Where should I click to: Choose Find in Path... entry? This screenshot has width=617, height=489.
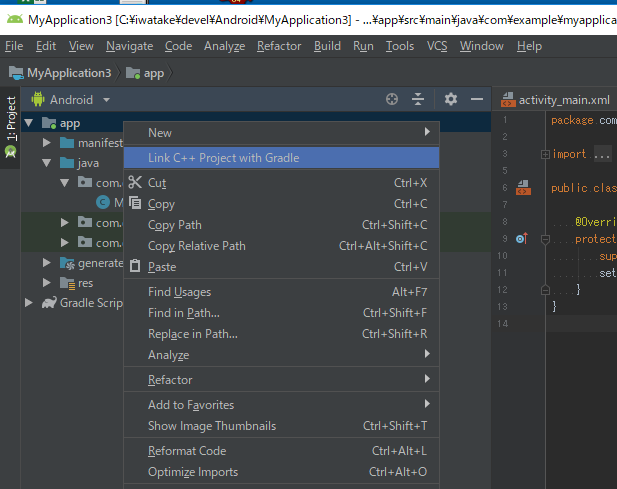281,313
